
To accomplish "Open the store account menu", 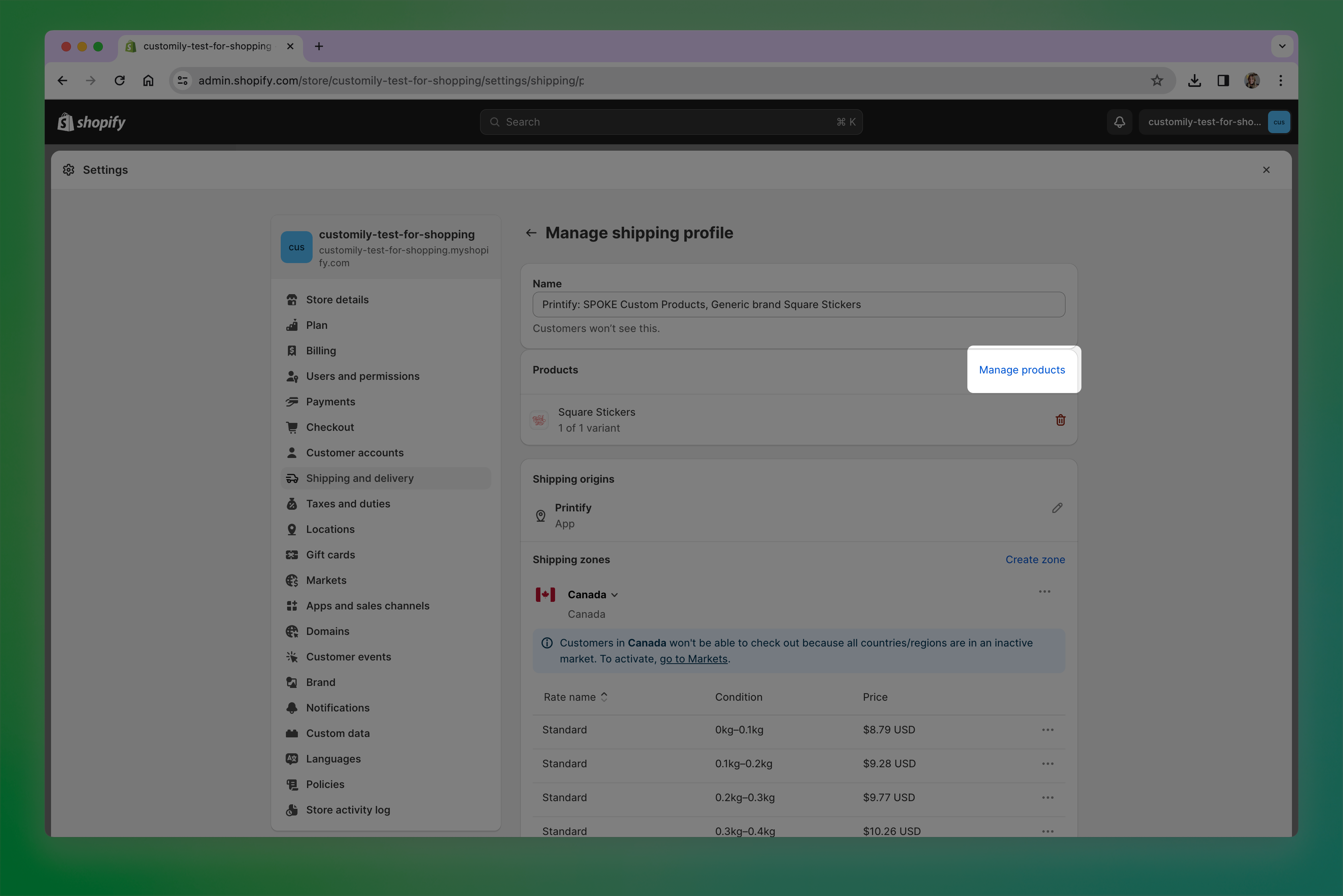I will pos(1215,122).
